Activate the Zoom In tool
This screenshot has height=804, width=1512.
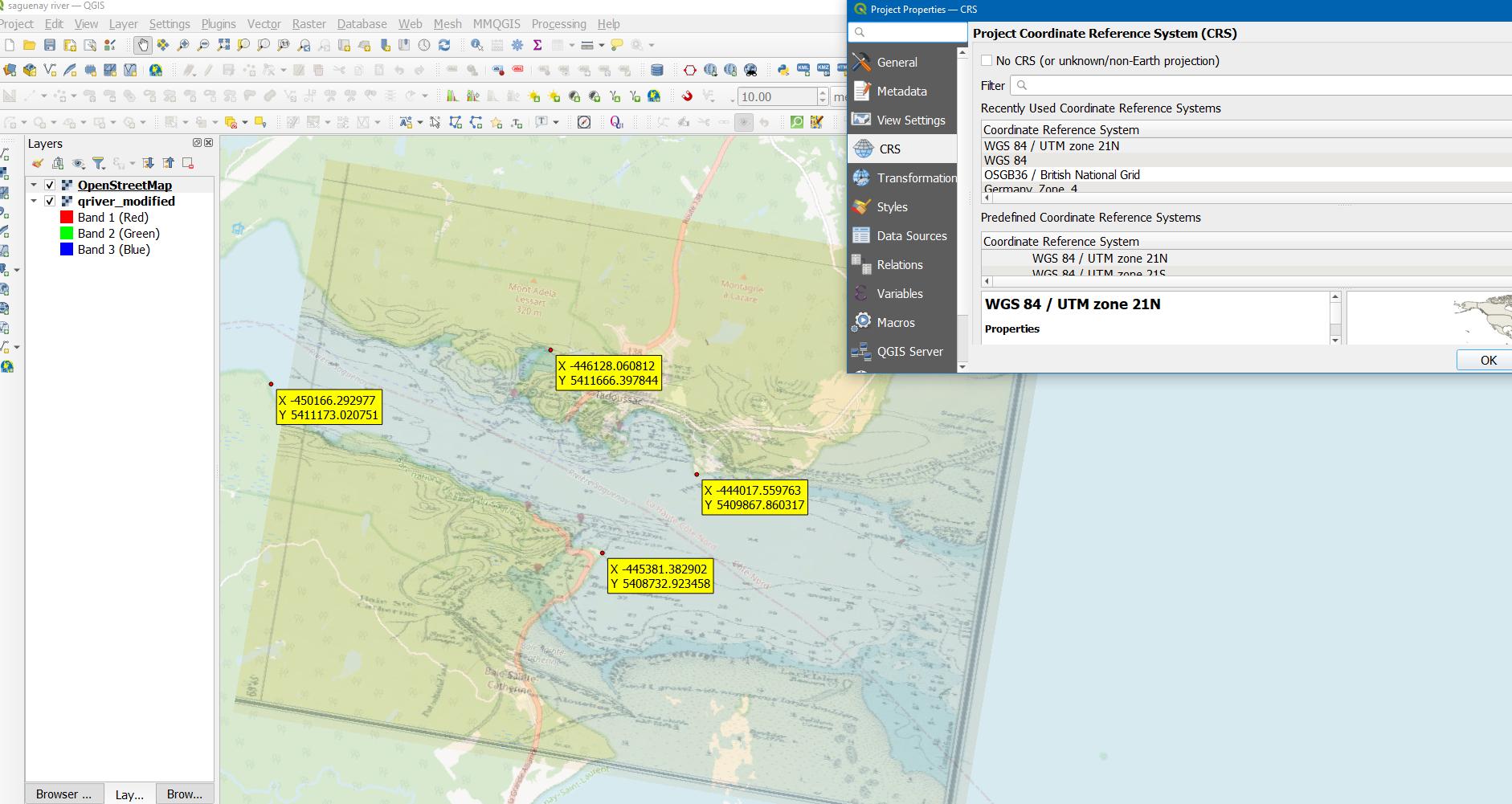point(185,46)
